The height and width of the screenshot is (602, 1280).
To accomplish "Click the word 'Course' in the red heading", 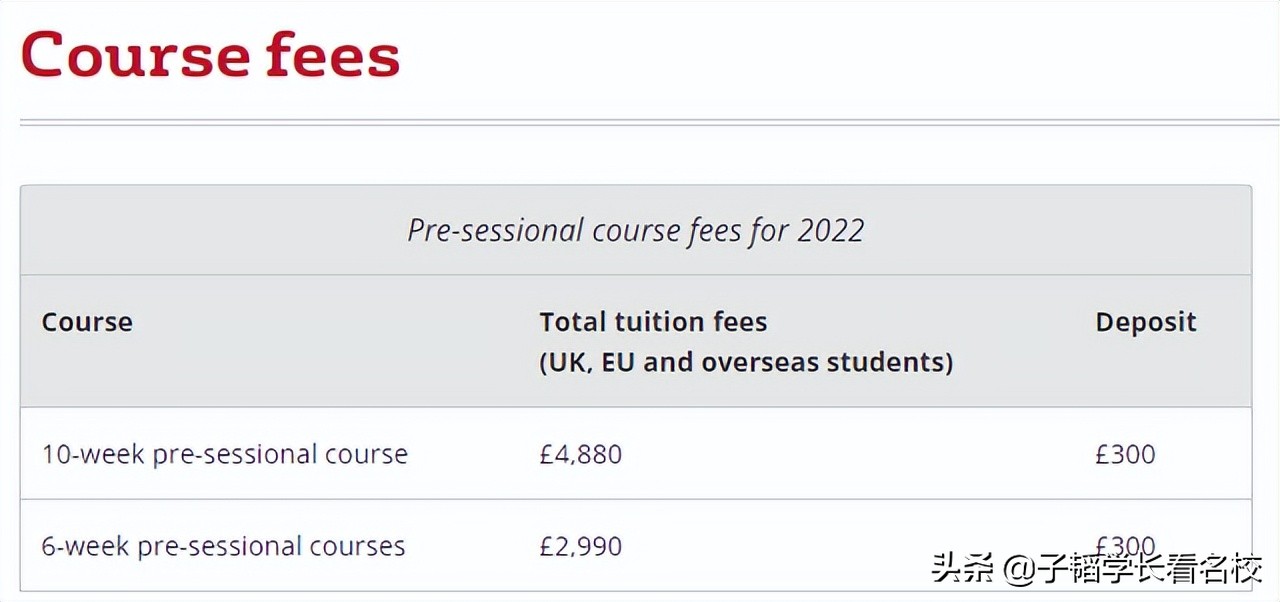I will click(x=133, y=55).
